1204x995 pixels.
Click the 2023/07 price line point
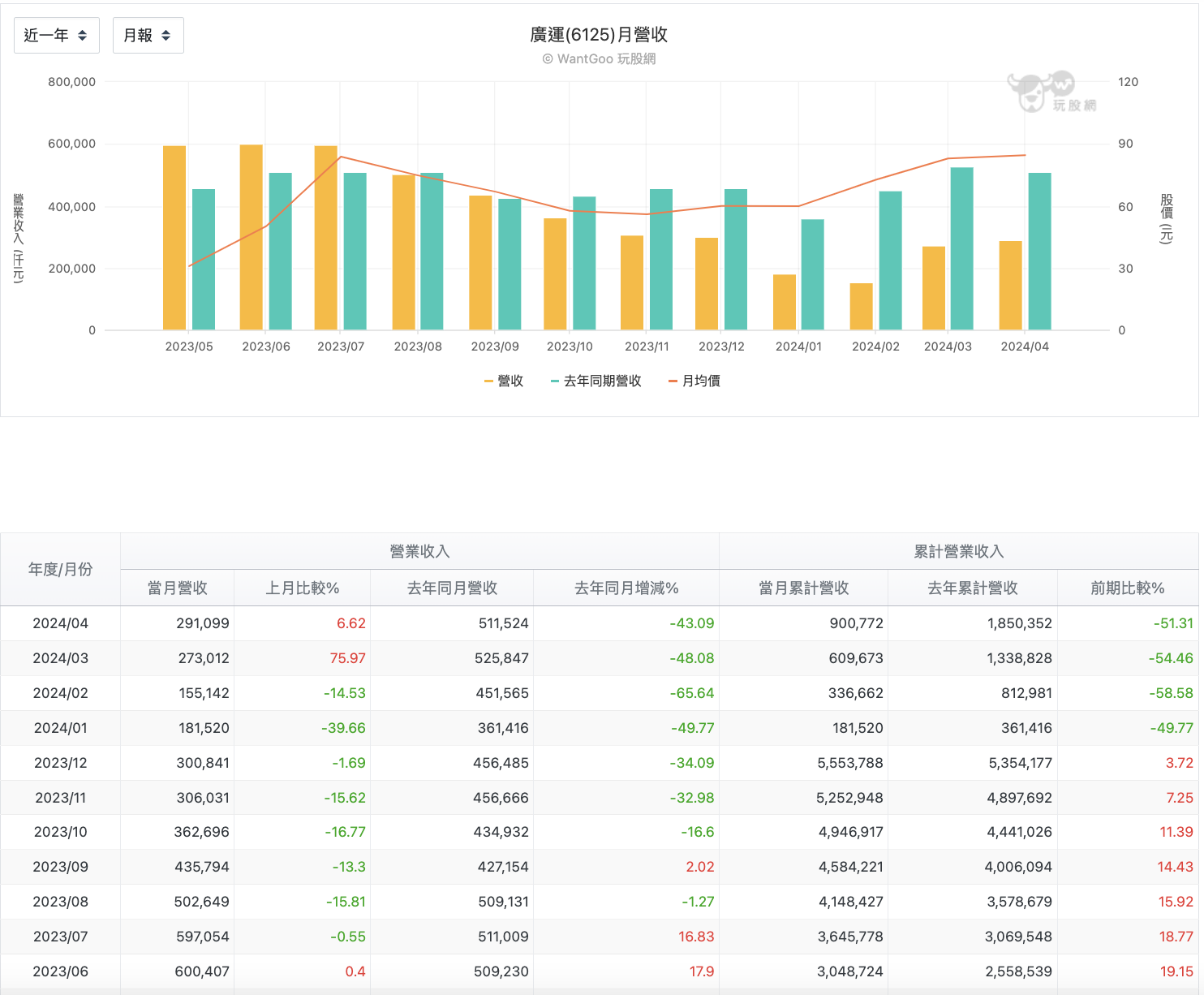pos(341,157)
